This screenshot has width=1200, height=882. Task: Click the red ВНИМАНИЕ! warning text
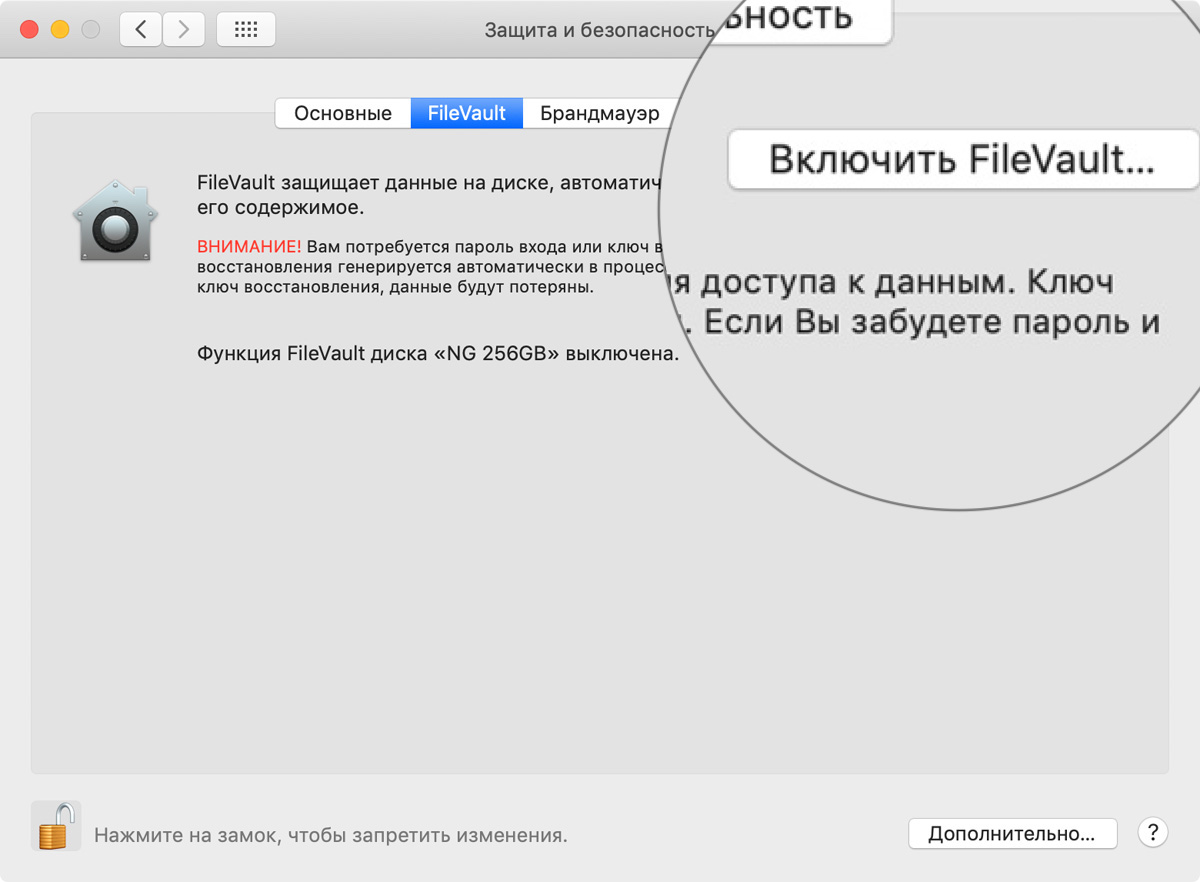(249, 246)
